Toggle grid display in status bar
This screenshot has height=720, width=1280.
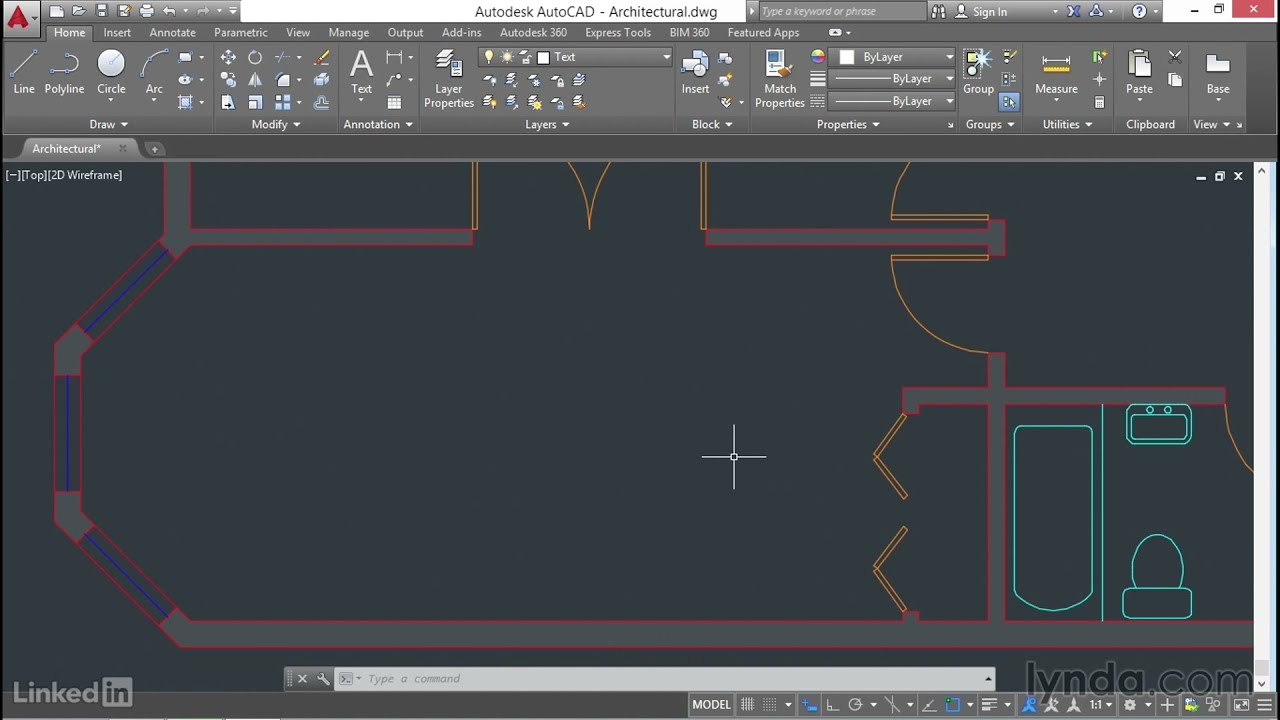tap(747, 705)
